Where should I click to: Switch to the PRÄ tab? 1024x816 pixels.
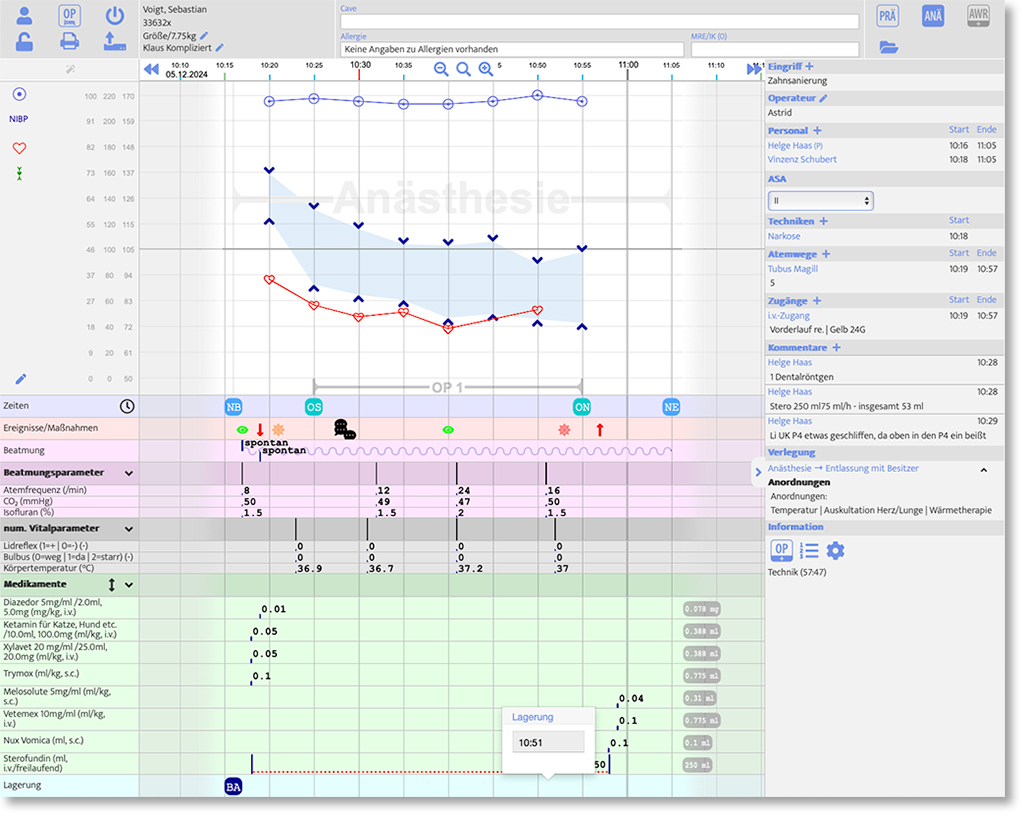pos(887,15)
